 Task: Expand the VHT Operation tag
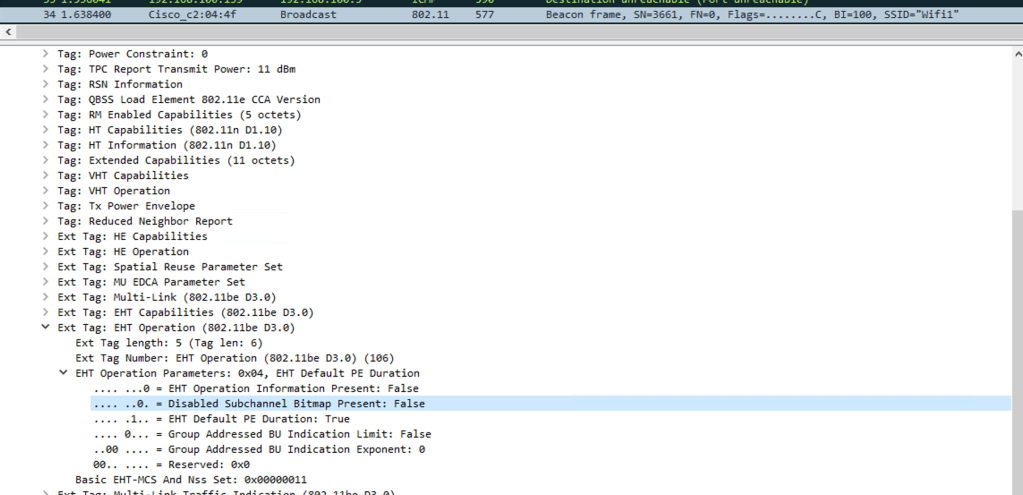point(46,191)
